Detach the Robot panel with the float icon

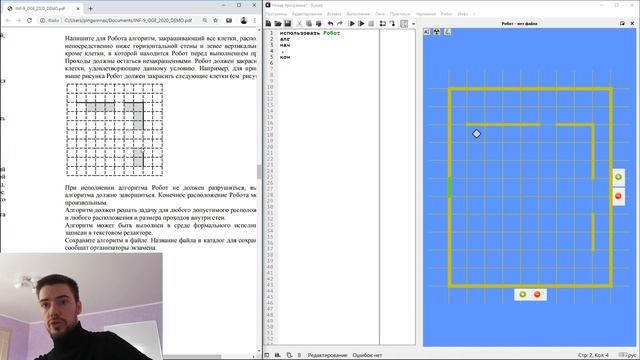[x=622, y=24]
